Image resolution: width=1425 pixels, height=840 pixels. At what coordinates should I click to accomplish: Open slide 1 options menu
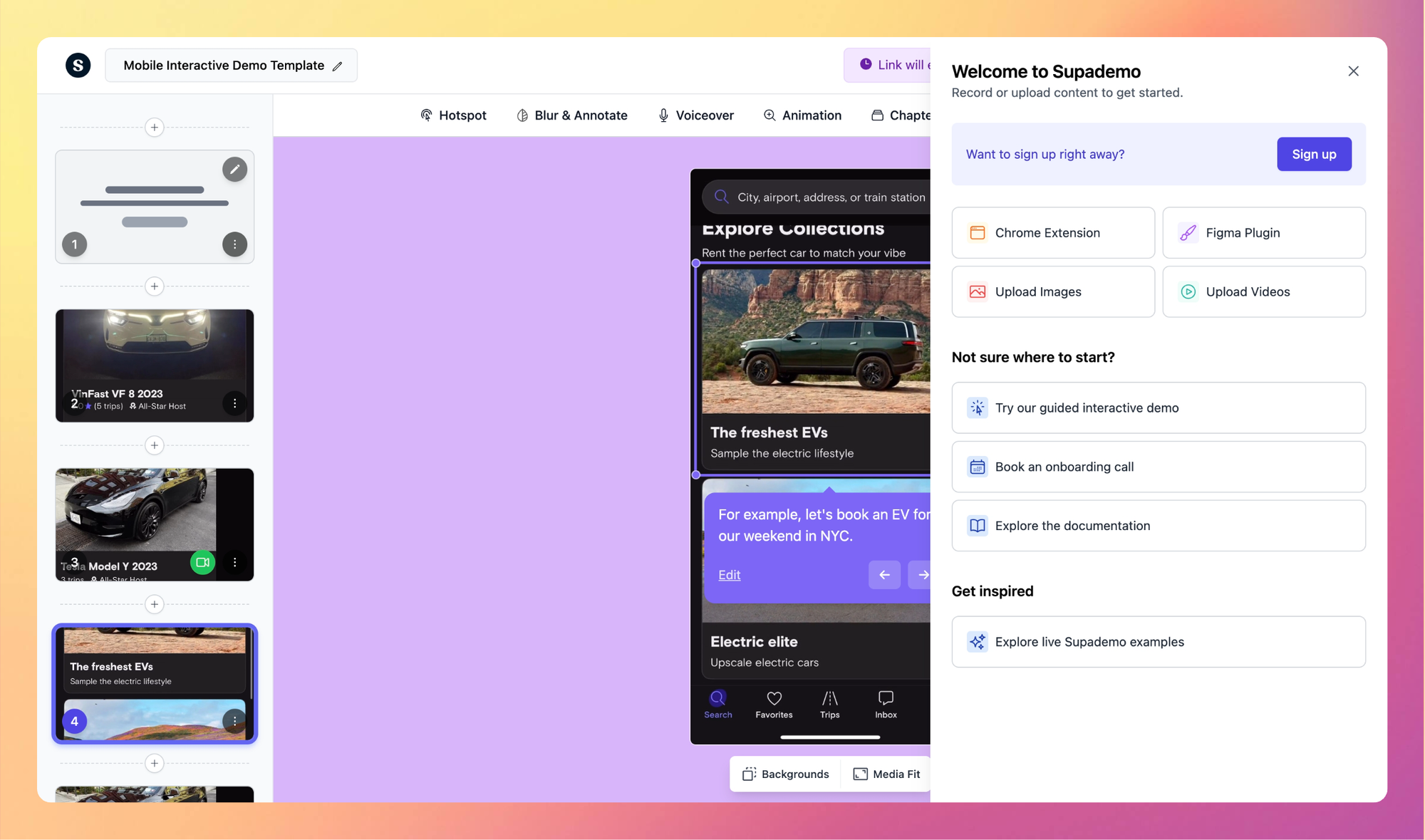point(234,244)
